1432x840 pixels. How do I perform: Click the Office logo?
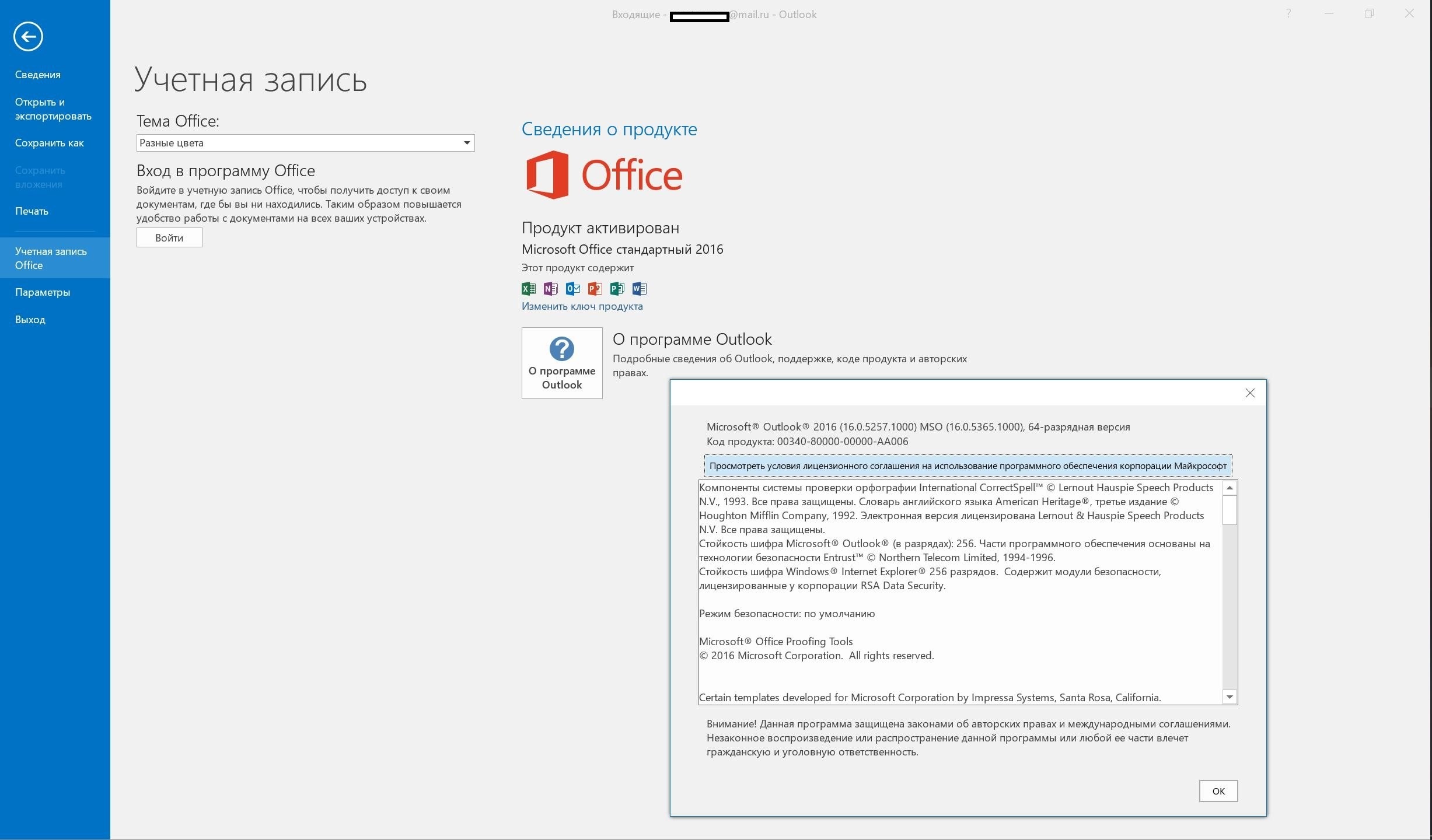pyautogui.click(x=604, y=174)
